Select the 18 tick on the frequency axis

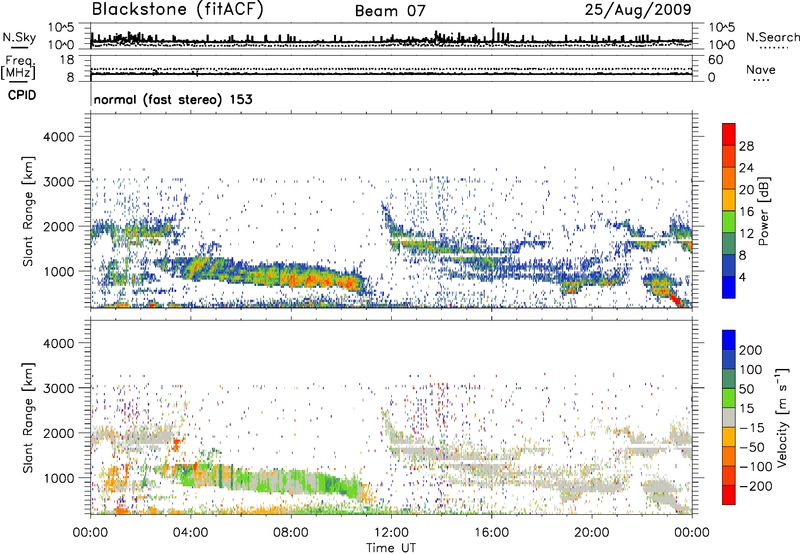67,60
